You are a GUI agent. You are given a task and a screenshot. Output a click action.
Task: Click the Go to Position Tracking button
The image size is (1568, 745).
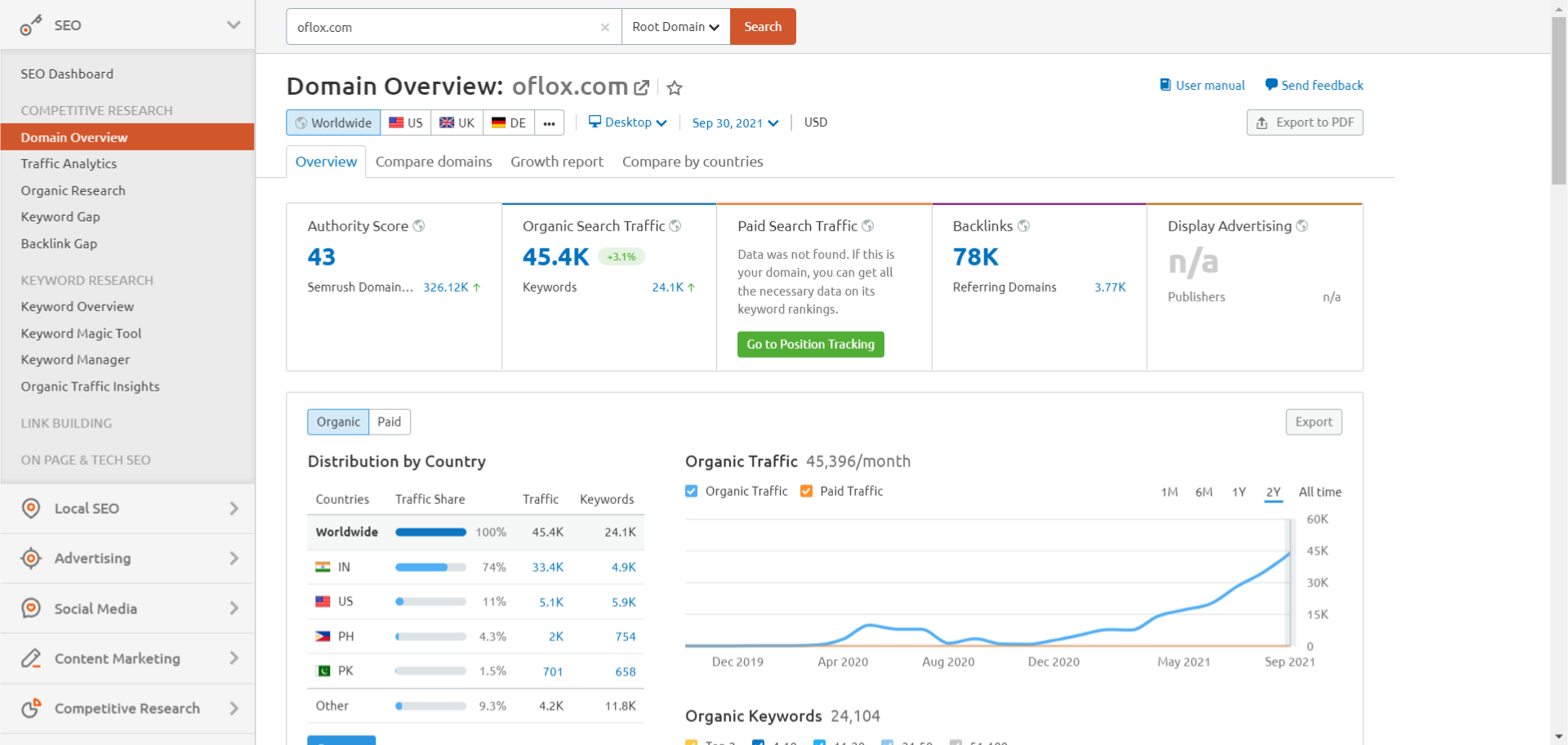[x=810, y=344]
